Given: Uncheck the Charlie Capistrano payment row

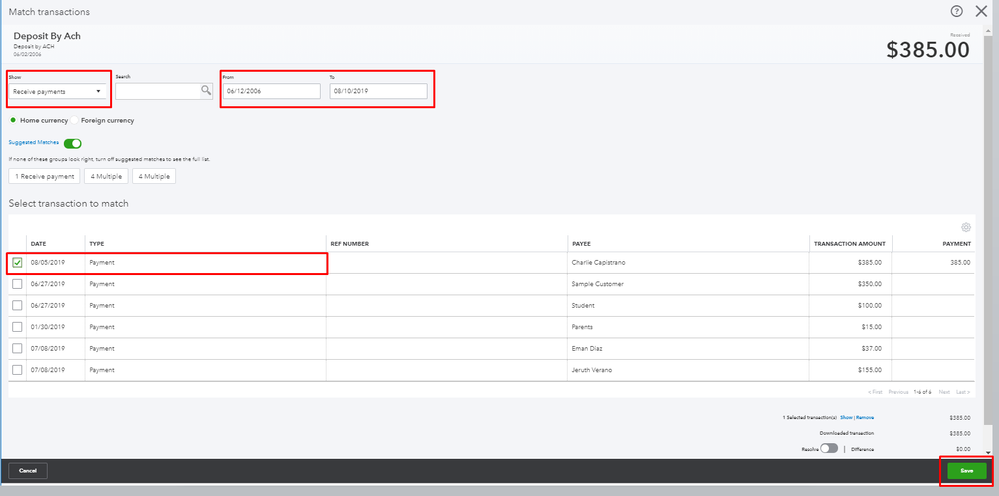Looking at the screenshot, I should [x=17, y=262].
